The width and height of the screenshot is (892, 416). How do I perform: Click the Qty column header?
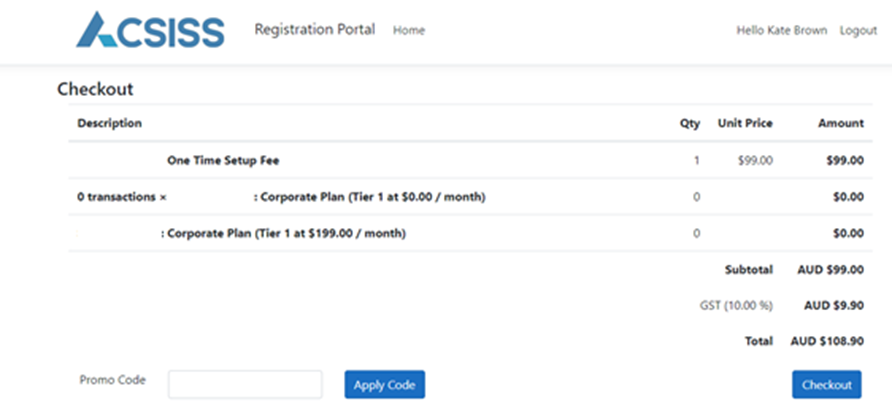[x=689, y=123]
